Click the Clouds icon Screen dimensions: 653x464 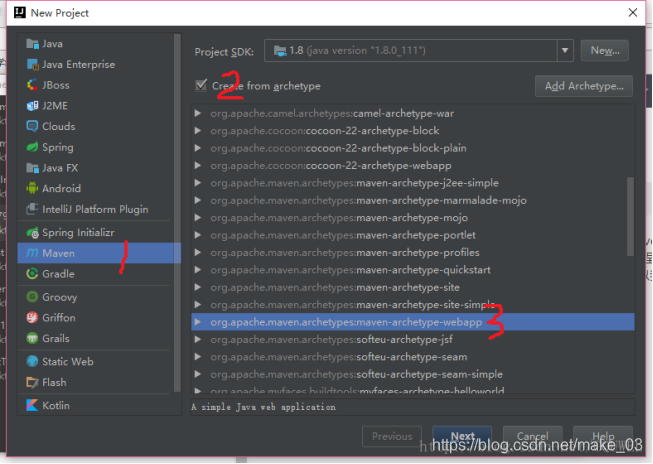coord(32,126)
